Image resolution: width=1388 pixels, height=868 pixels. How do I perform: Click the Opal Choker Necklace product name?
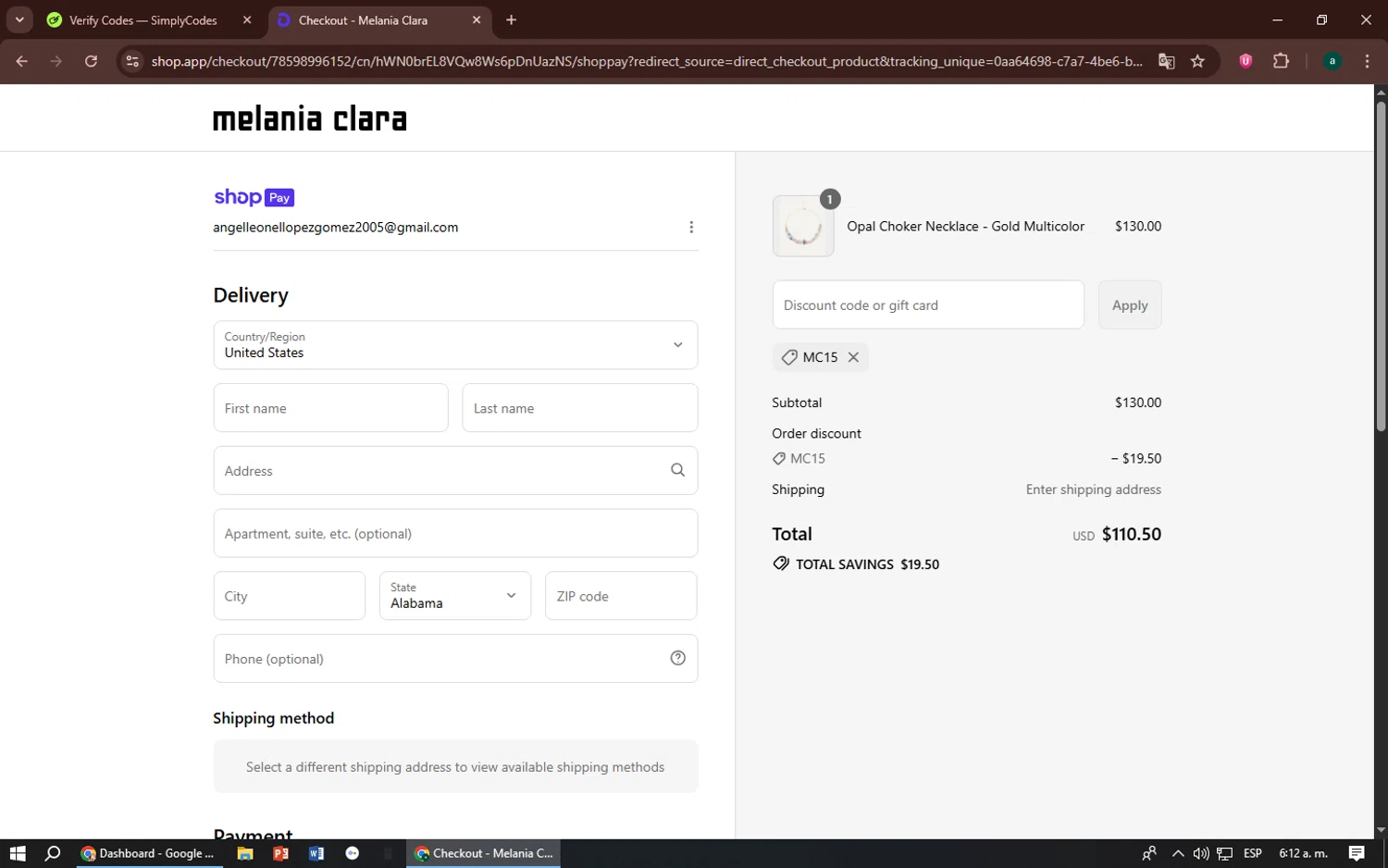click(965, 226)
